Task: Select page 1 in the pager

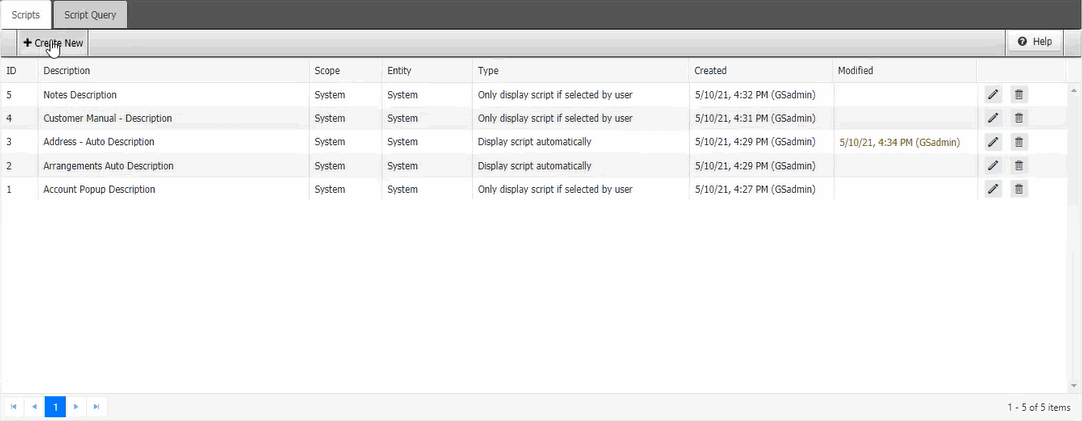Action: [x=55, y=407]
